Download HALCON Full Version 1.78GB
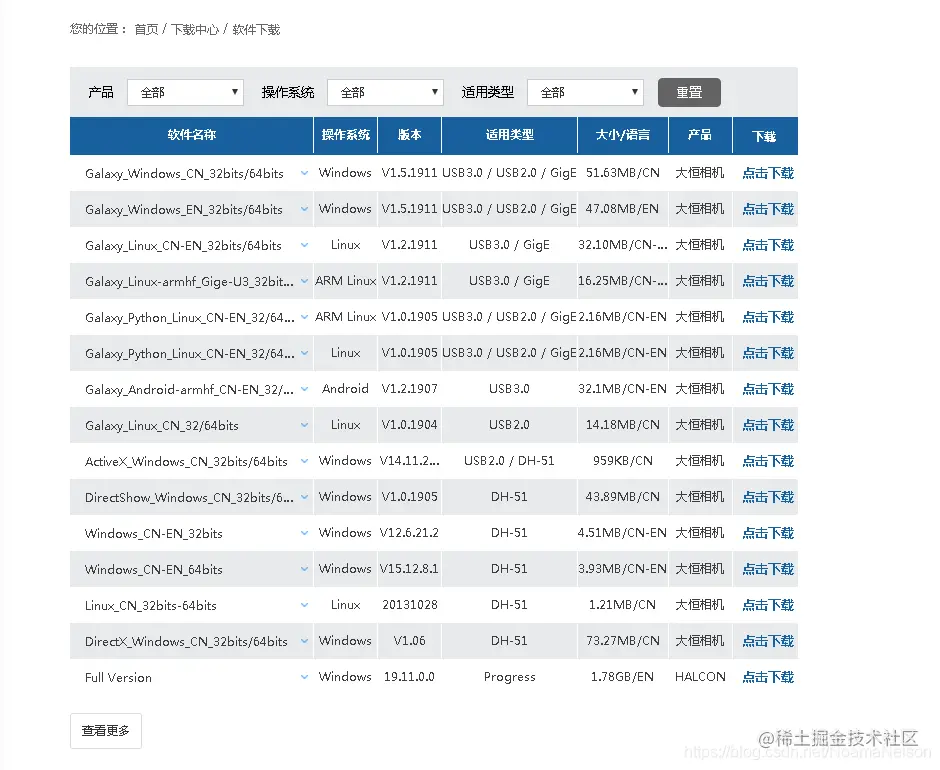Viewport: 940px width, 770px height. point(768,677)
